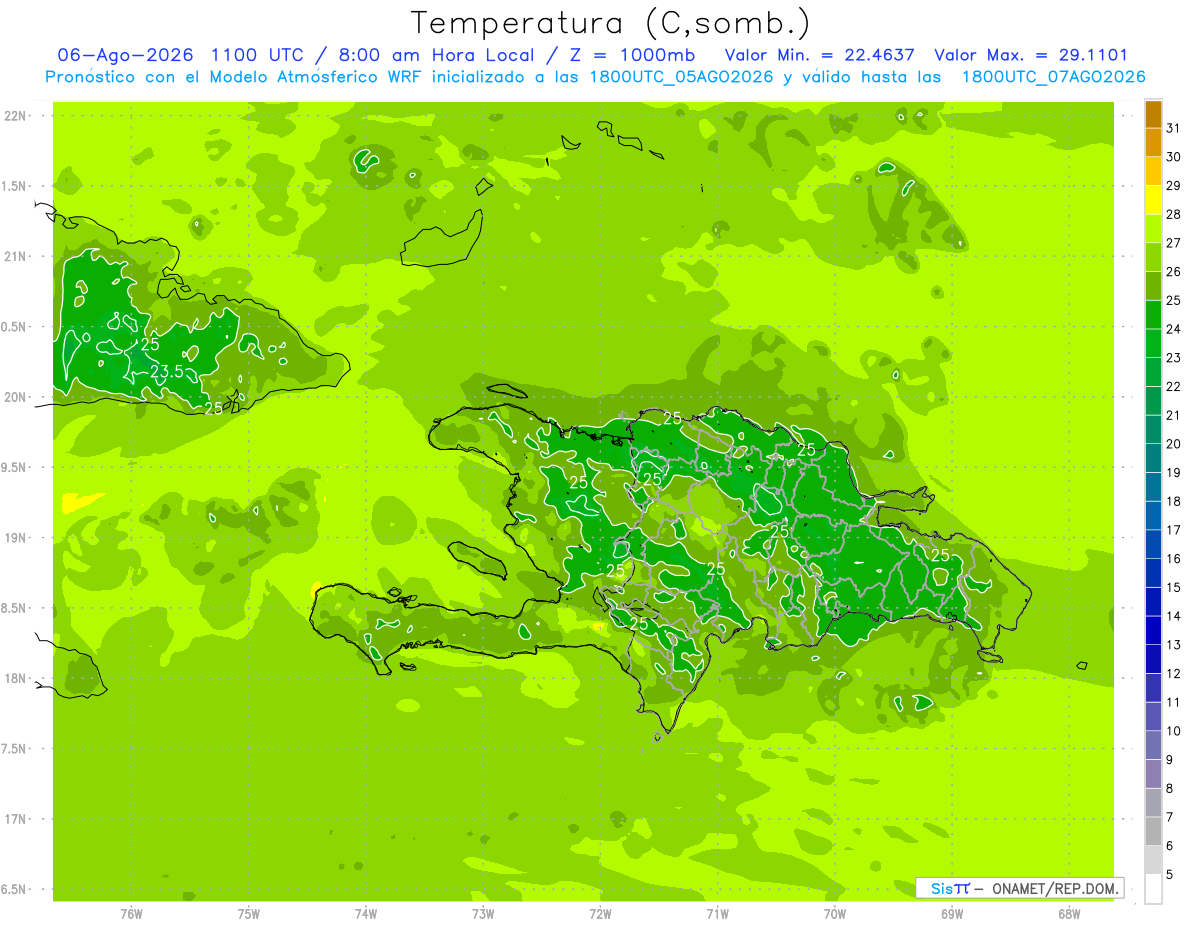Click the '74W' longitude axis label
Image resolution: width=1200 pixels, height=927 pixels.
tap(365, 914)
